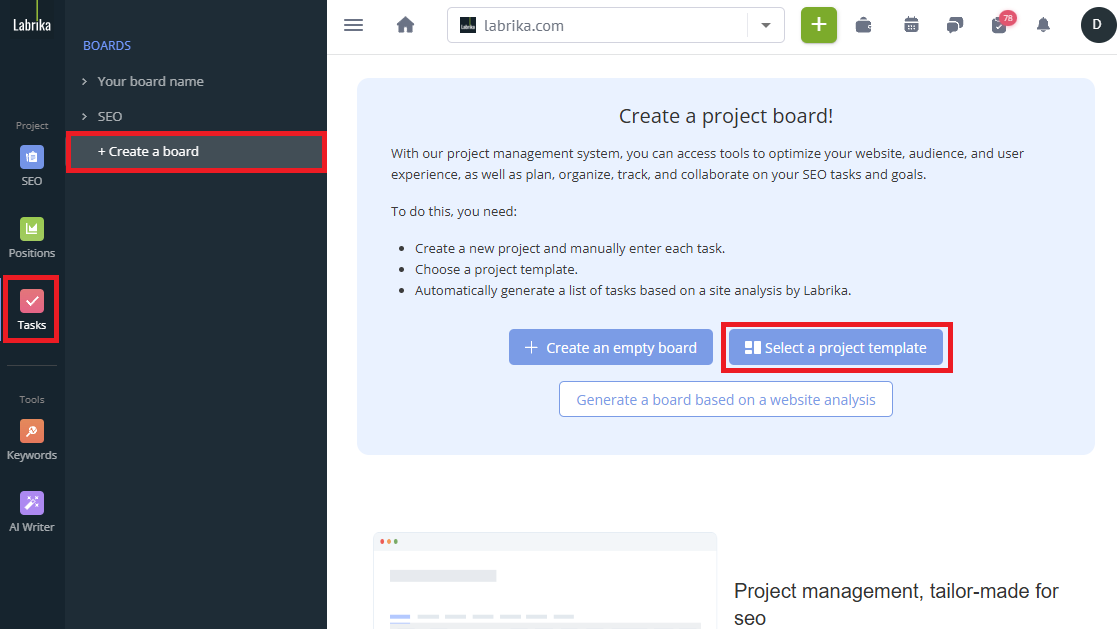Screen dimensions: 1117x629
Task: Open the wallet icon in top bar
Action: tap(864, 25)
